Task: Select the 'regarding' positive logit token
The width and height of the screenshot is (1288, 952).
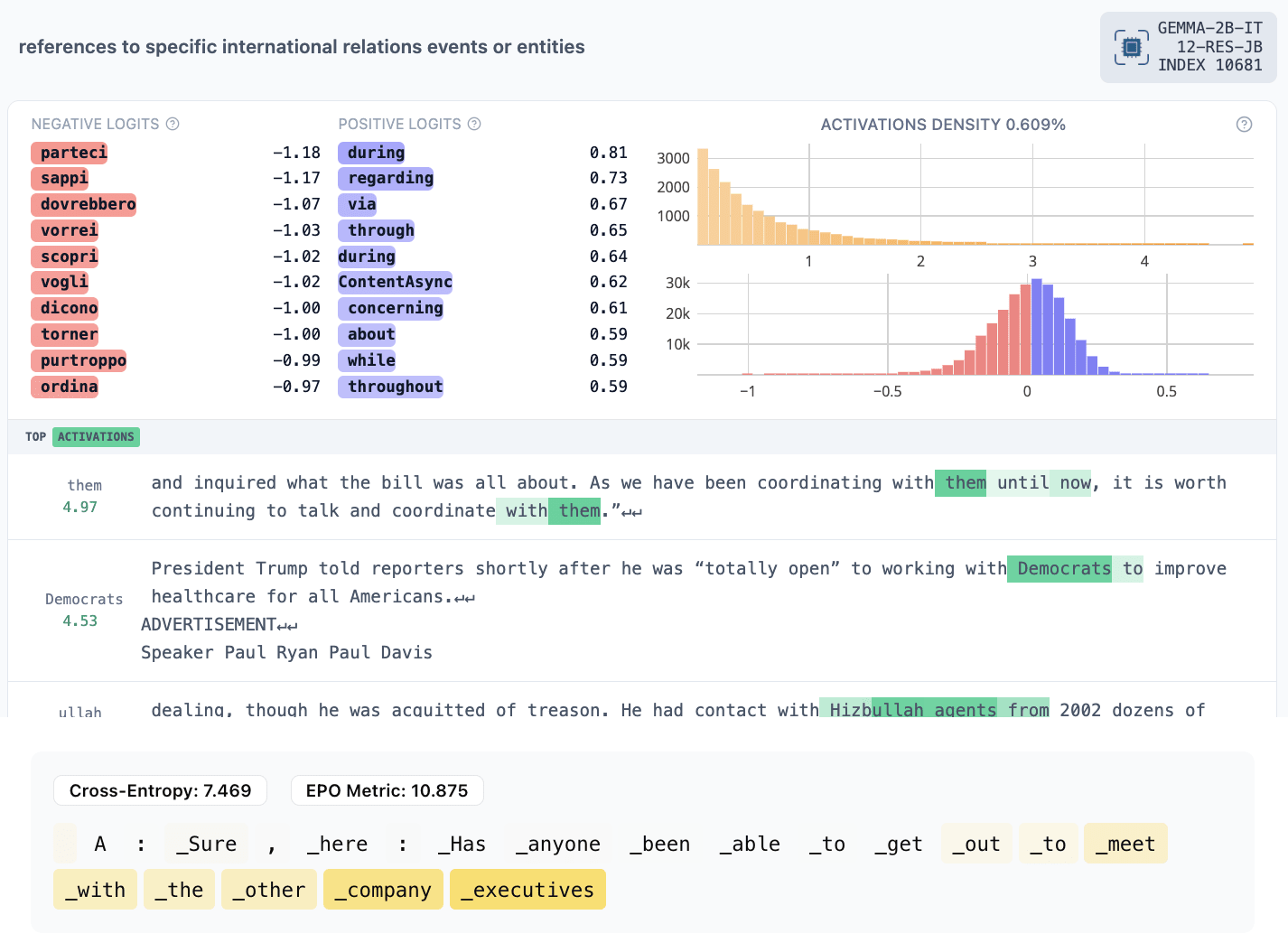Action: (x=389, y=178)
